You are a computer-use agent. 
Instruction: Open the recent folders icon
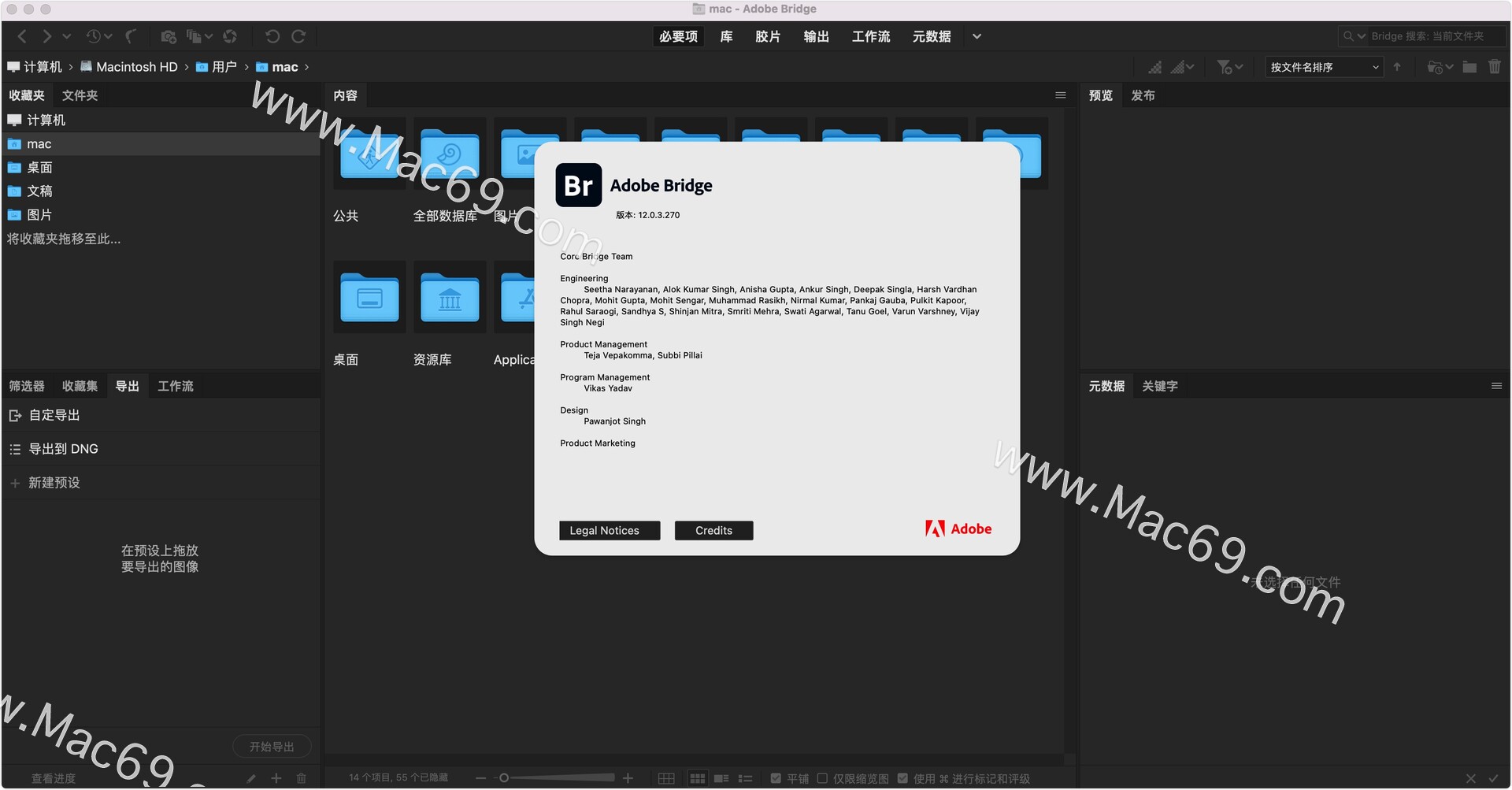pos(1434,67)
